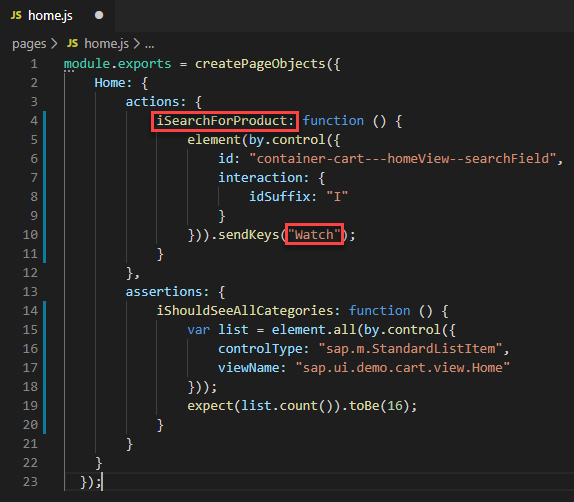The width and height of the screenshot is (574, 502).
Task: Click controlType on line 16
Action: 260,349
